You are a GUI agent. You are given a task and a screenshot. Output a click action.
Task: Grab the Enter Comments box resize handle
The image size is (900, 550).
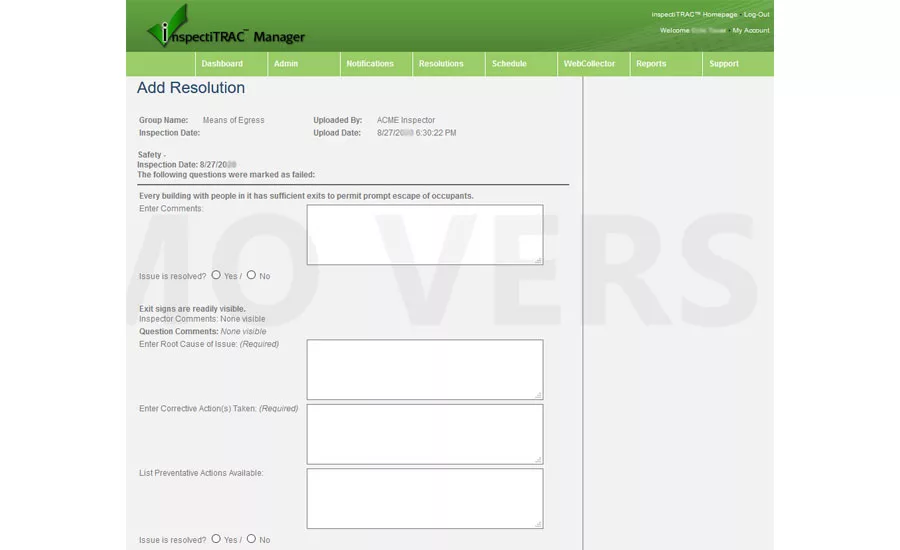click(538, 260)
